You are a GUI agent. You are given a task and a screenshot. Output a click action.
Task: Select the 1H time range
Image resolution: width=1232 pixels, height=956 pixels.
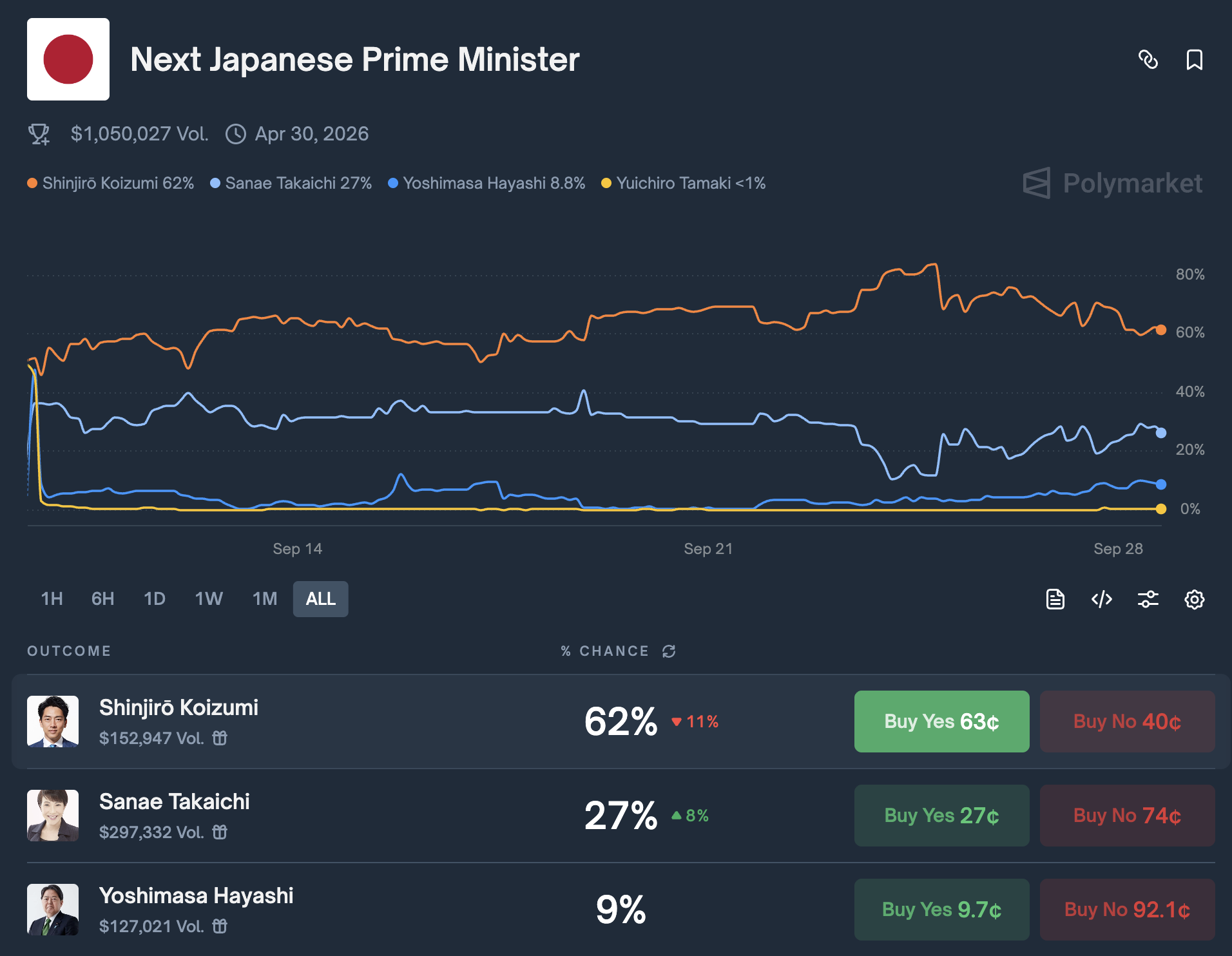pos(52,599)
